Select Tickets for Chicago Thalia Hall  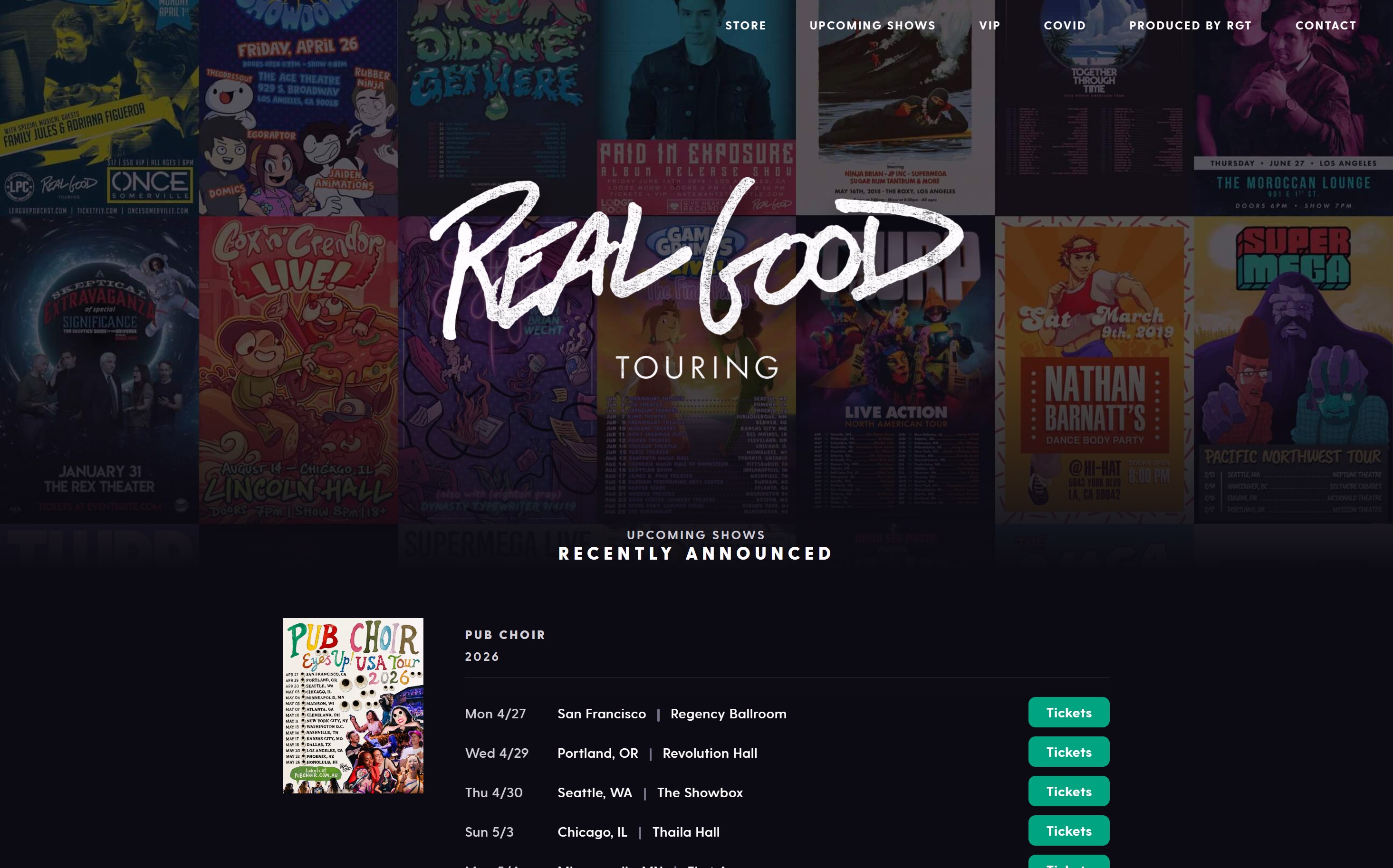click(1068, 830)
